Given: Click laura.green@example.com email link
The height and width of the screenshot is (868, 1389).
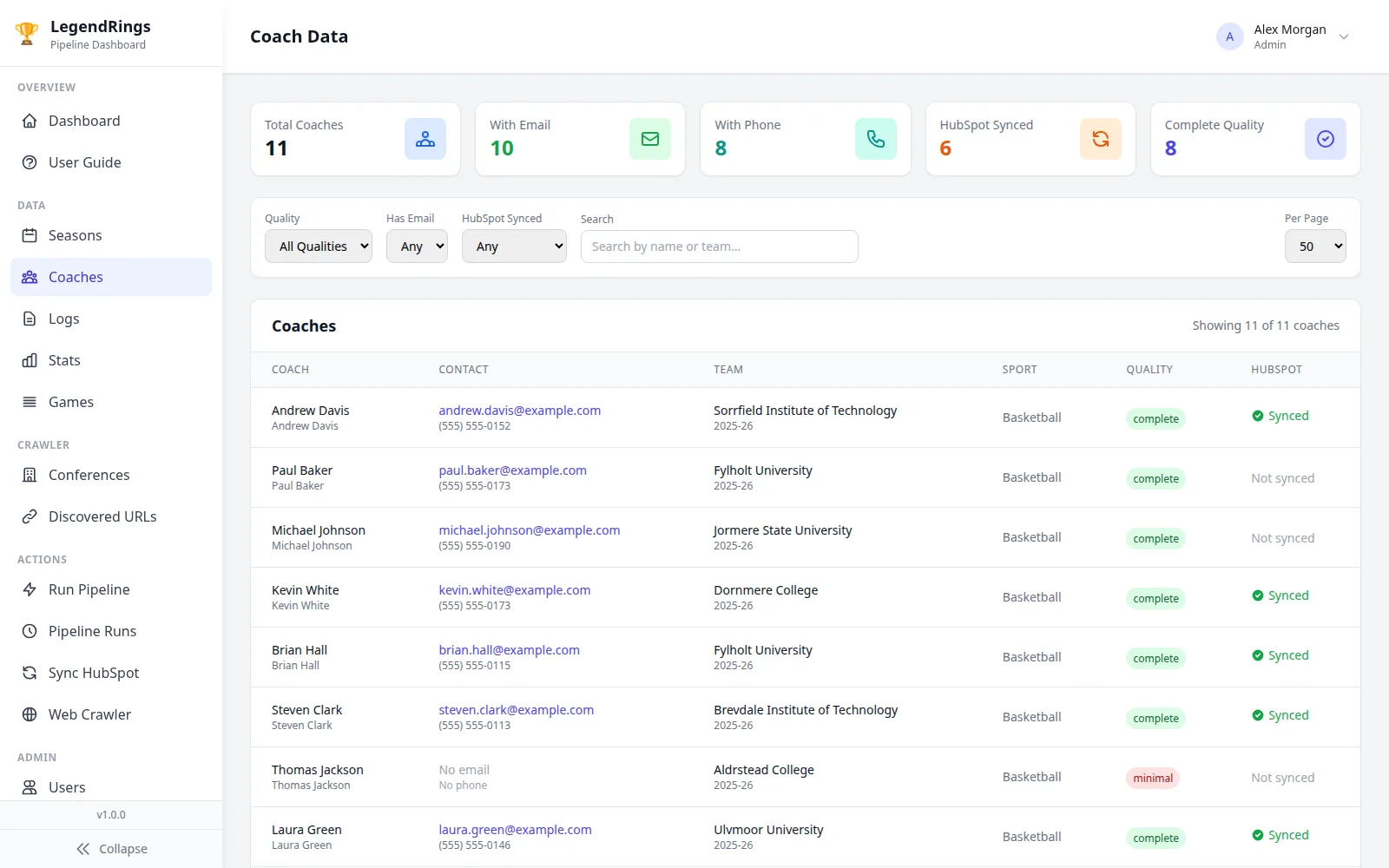Looking at the screenshot, I should [515, 830].
